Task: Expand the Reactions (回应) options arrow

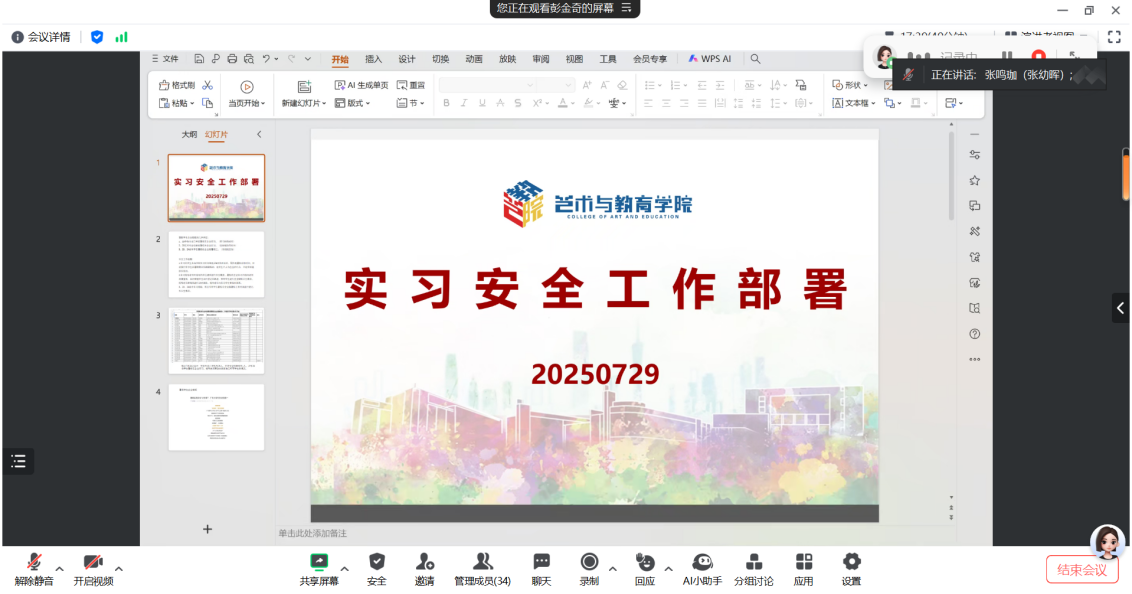Action: coord(669,569)
